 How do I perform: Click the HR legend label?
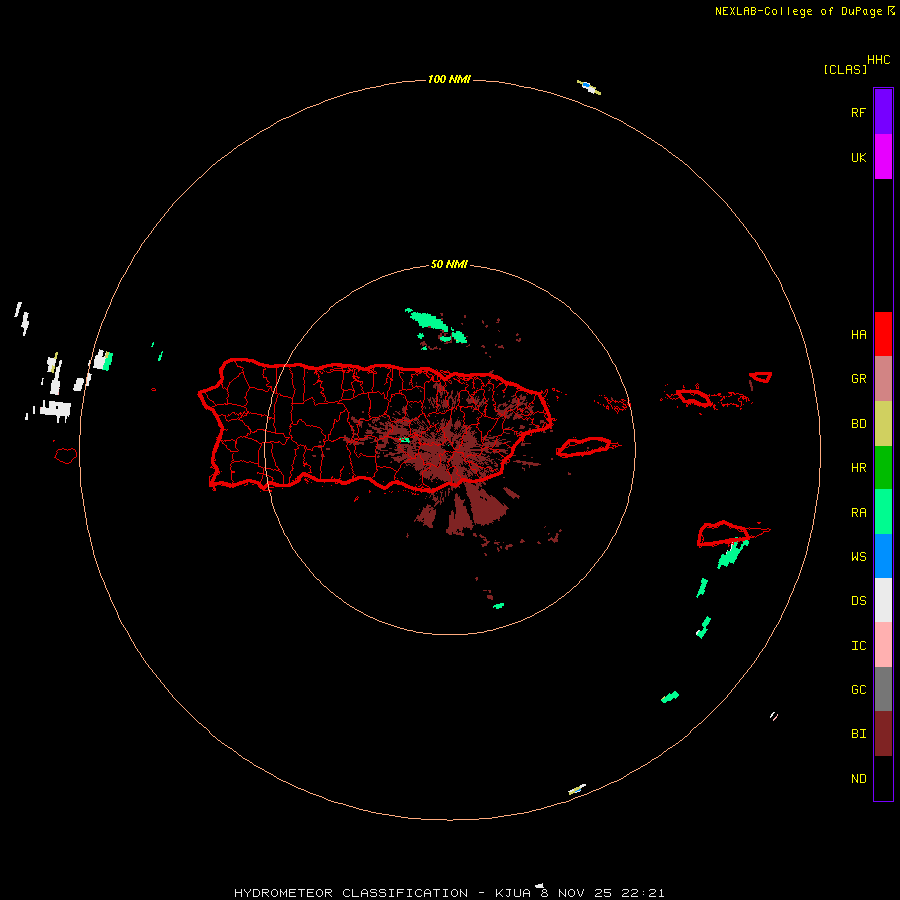pos(858,468)
